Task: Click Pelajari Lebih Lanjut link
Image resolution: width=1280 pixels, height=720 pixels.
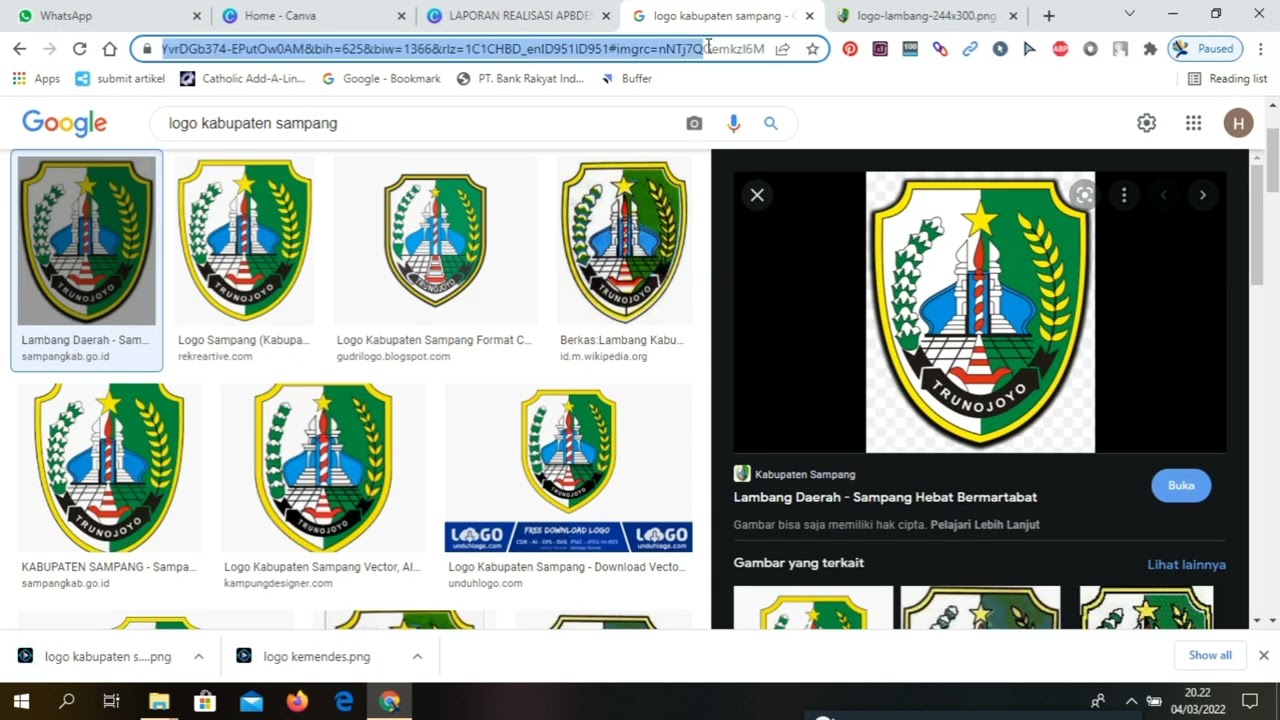Action: pos(985,524)
